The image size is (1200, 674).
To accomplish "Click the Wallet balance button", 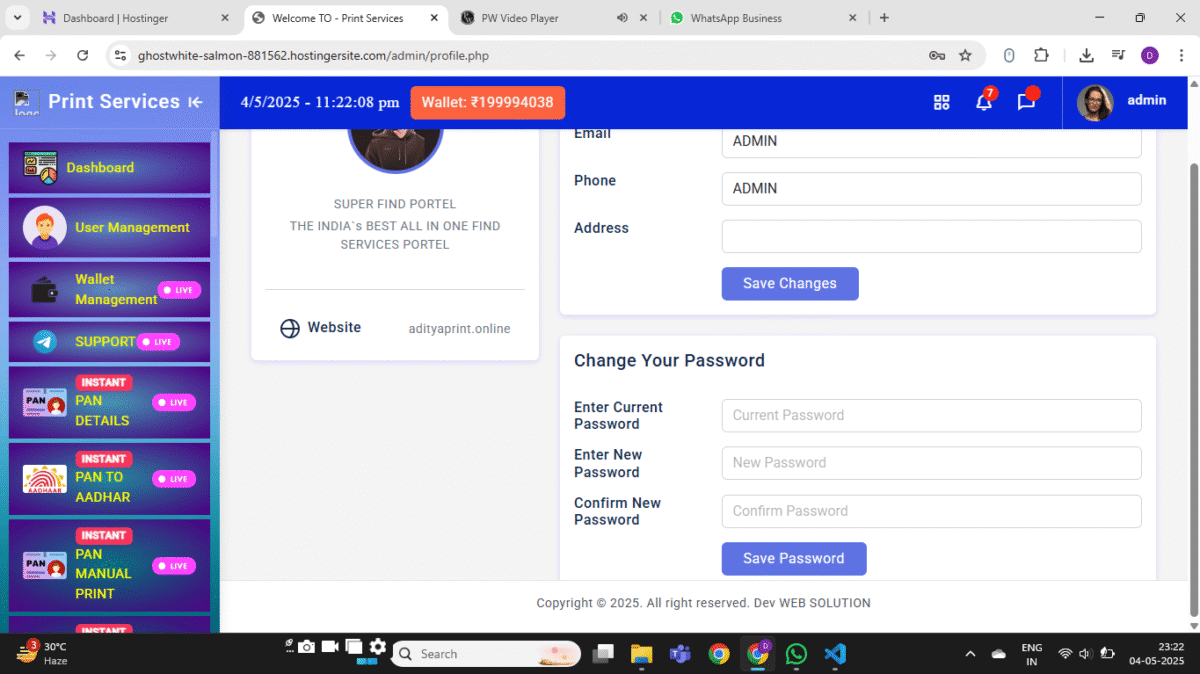I will click(x=488, y=102).
